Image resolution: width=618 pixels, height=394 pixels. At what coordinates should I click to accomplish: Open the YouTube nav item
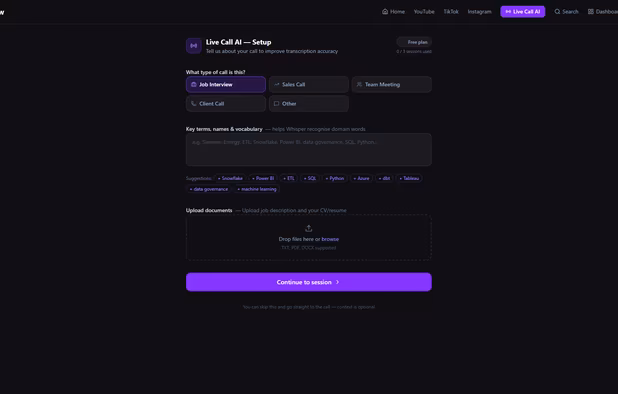tap(424, 11)
